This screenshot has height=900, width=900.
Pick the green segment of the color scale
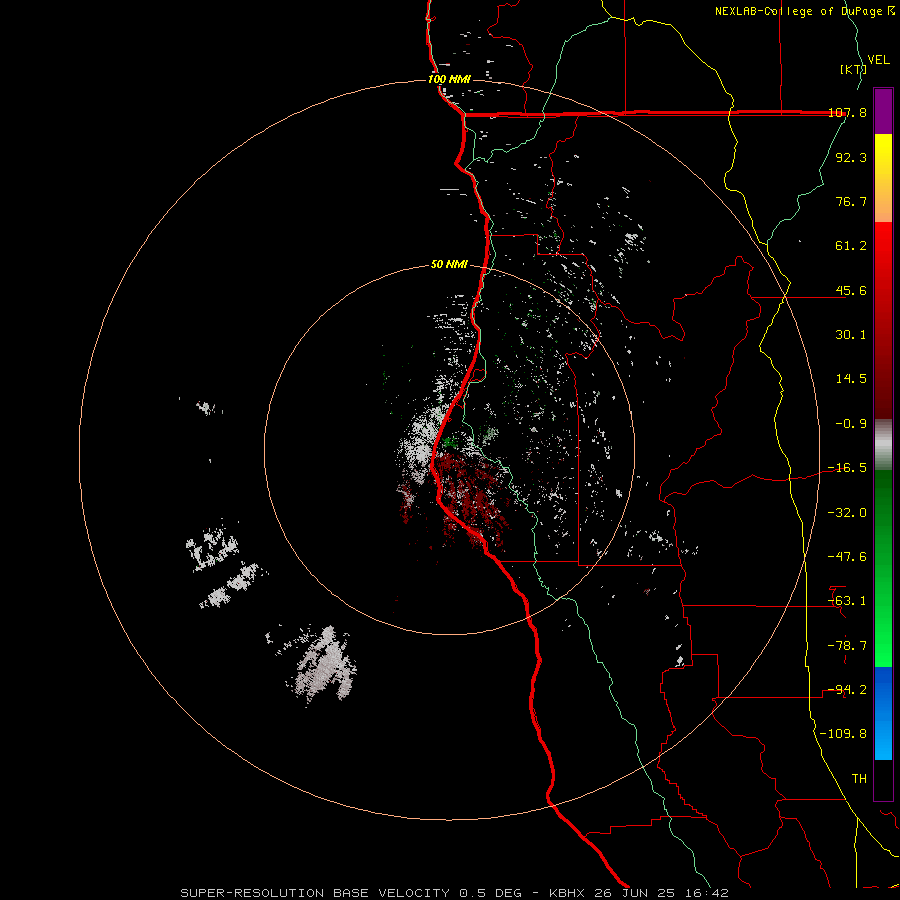(x=883, y=568)
